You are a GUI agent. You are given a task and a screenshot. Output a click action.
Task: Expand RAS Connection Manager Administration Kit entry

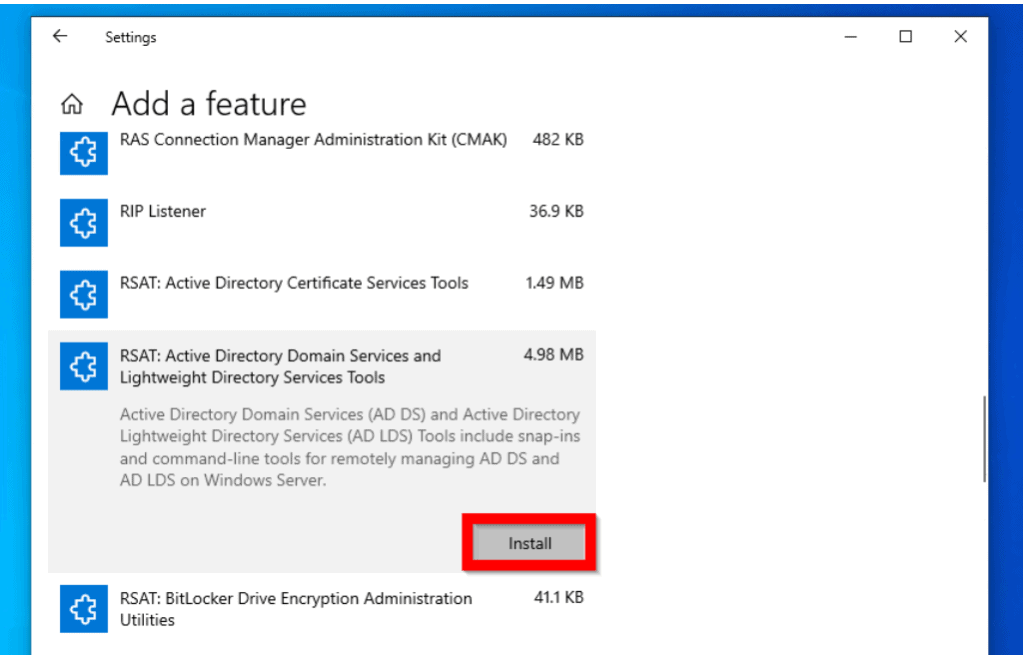pos(313,140)
